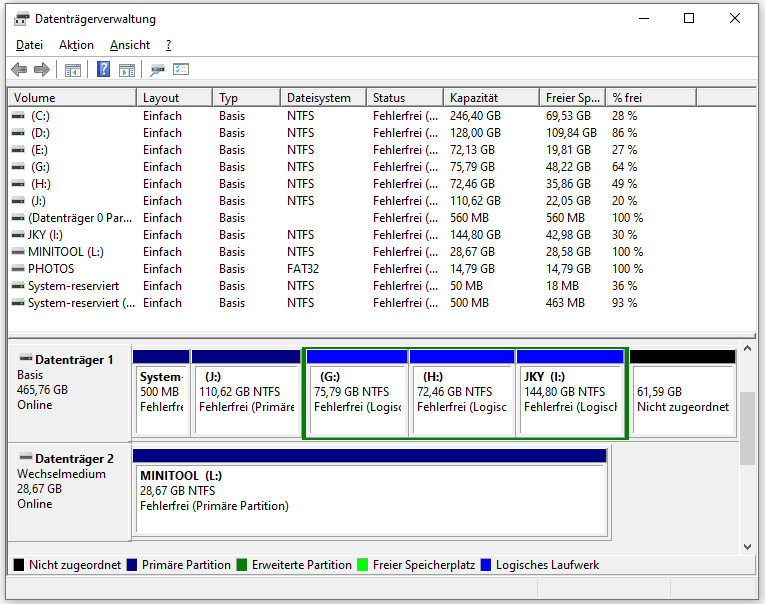
Task: Click the connect/rescan disks toolbar icon
Action: (157, 70)
